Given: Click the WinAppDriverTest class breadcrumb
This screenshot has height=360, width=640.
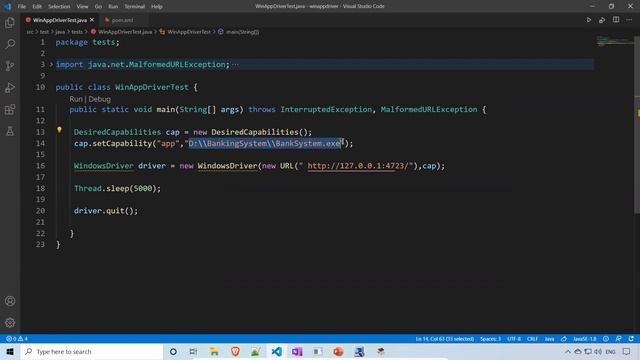Looking at the screenshot, I should 189,32.
